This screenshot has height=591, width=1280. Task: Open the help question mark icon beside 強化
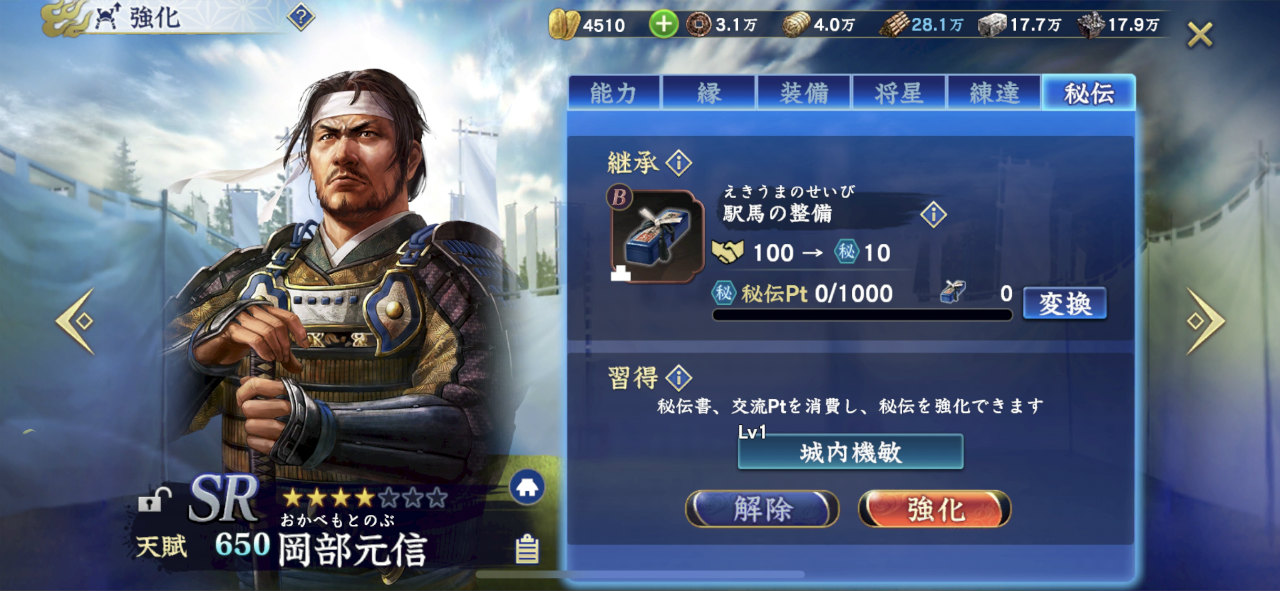tap(301, 16)
